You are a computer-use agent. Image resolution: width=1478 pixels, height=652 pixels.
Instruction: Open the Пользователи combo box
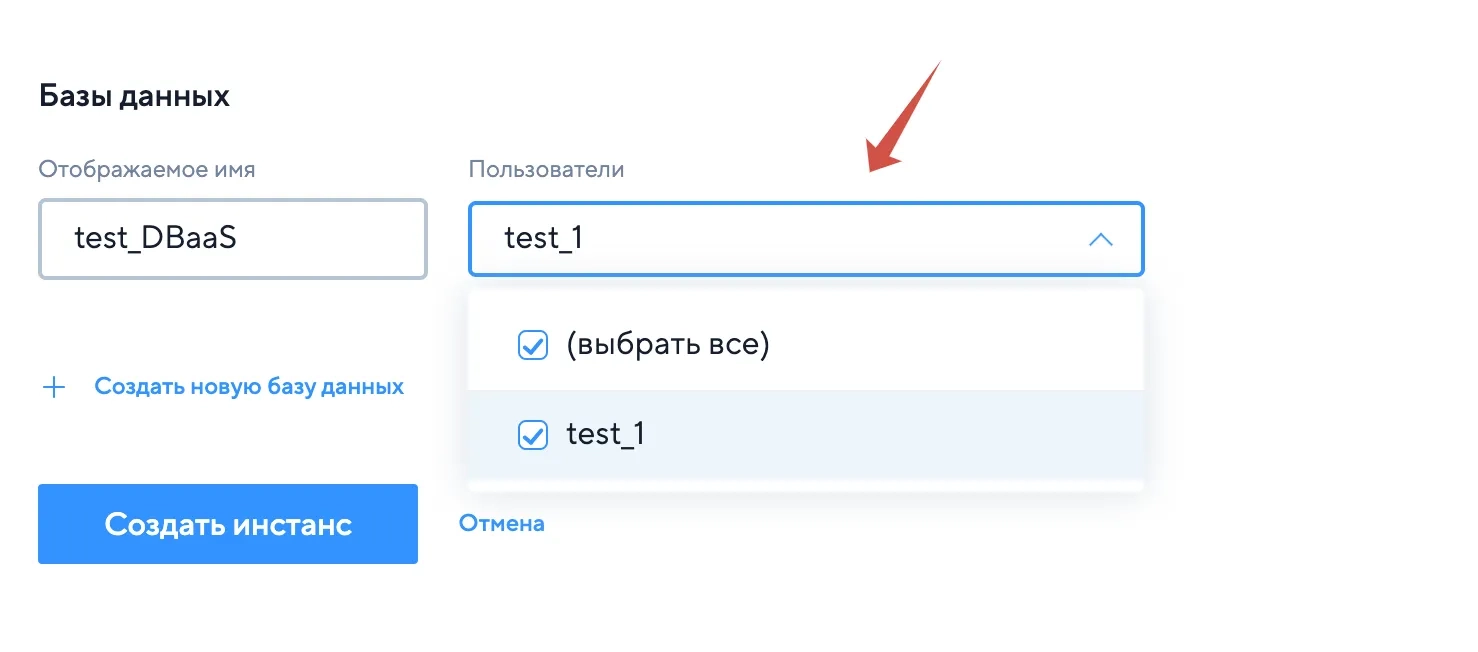pyautogui.click(x=806, y=239)
